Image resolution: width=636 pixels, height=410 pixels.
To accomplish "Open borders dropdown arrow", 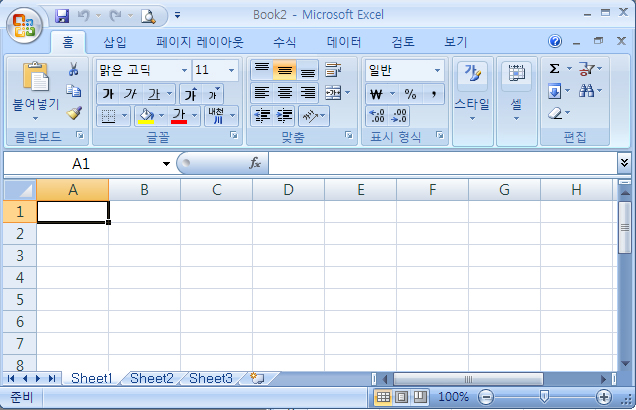I will click(x=125, y=116).
